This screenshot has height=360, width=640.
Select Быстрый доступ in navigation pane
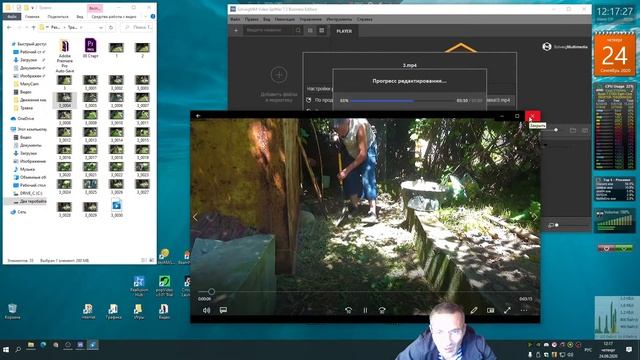28,44
